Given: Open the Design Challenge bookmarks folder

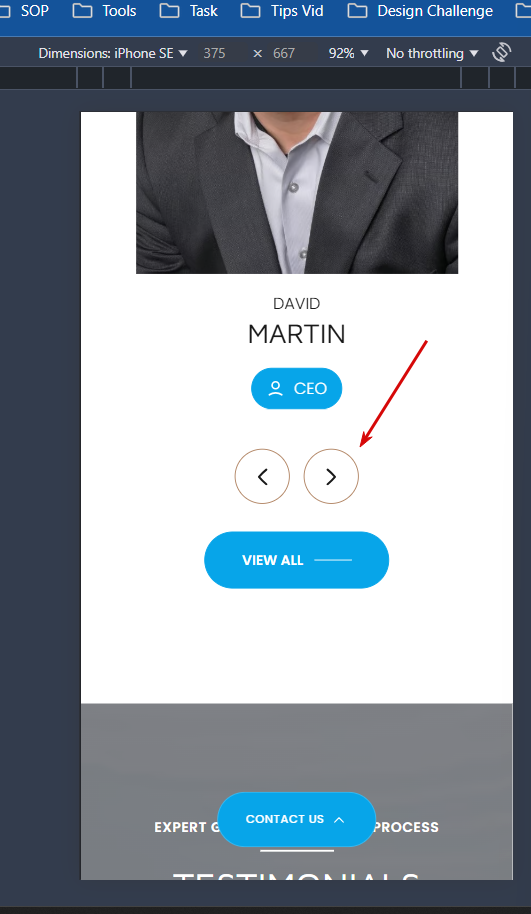Looking at the screenshot, I should pos(420,10).
